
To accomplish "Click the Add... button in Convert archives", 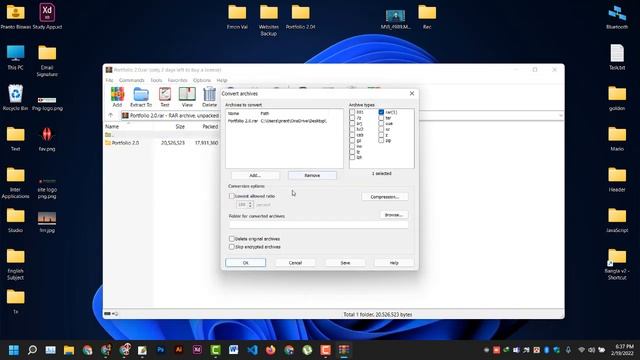I will (255, 176).
